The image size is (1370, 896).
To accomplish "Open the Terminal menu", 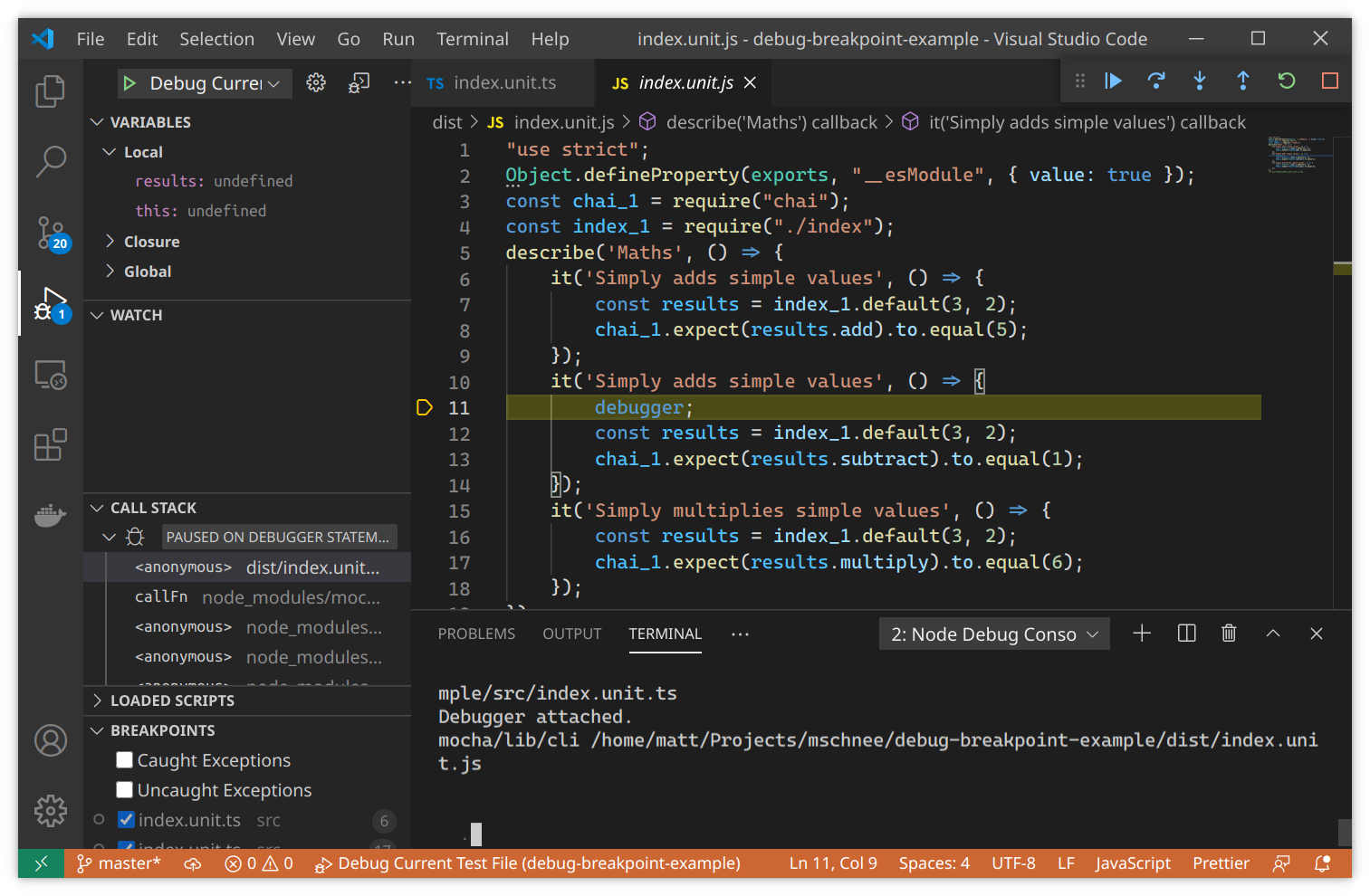I will click(x=473, y=39).
